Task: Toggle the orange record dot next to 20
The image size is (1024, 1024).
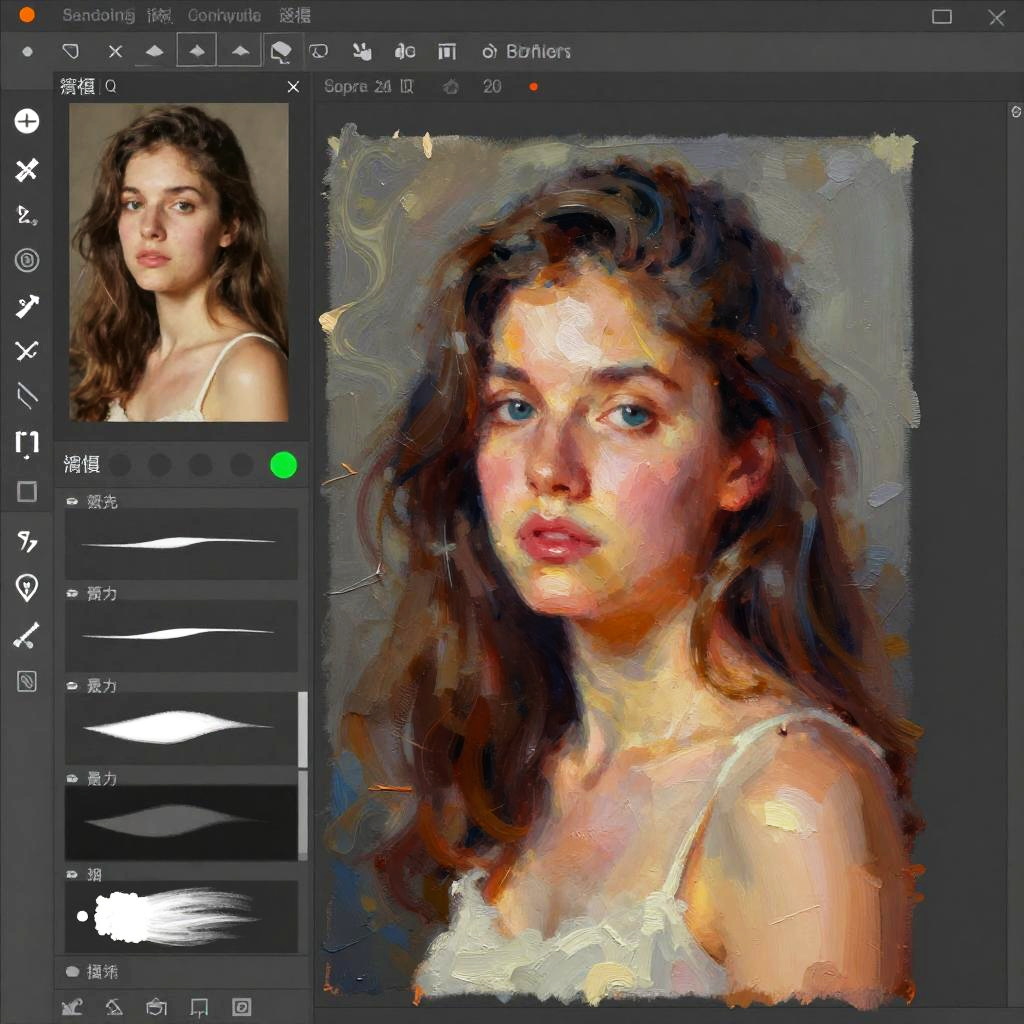Action: pos(533,87)
